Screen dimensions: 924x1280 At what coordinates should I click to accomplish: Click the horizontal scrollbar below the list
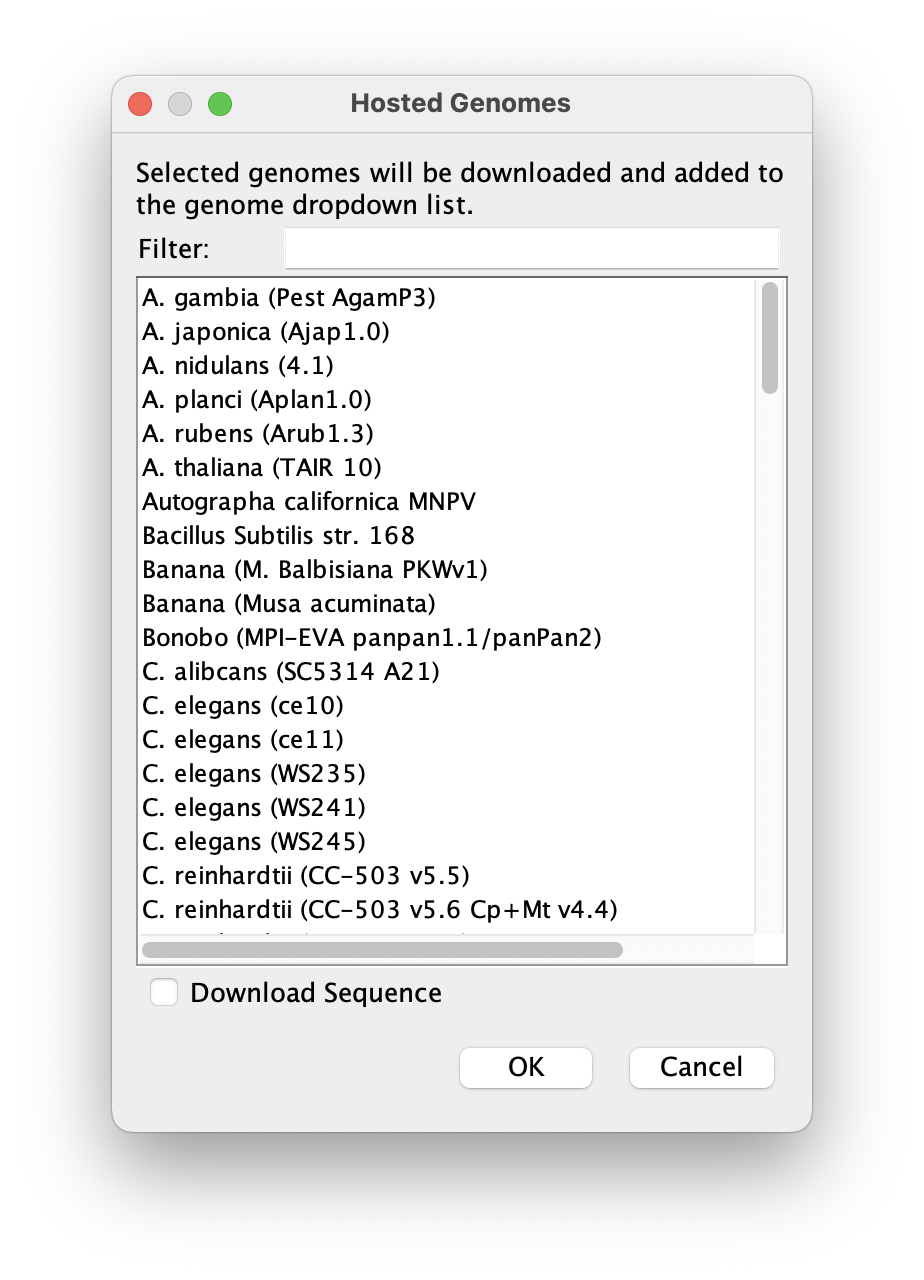coord(381,949)
